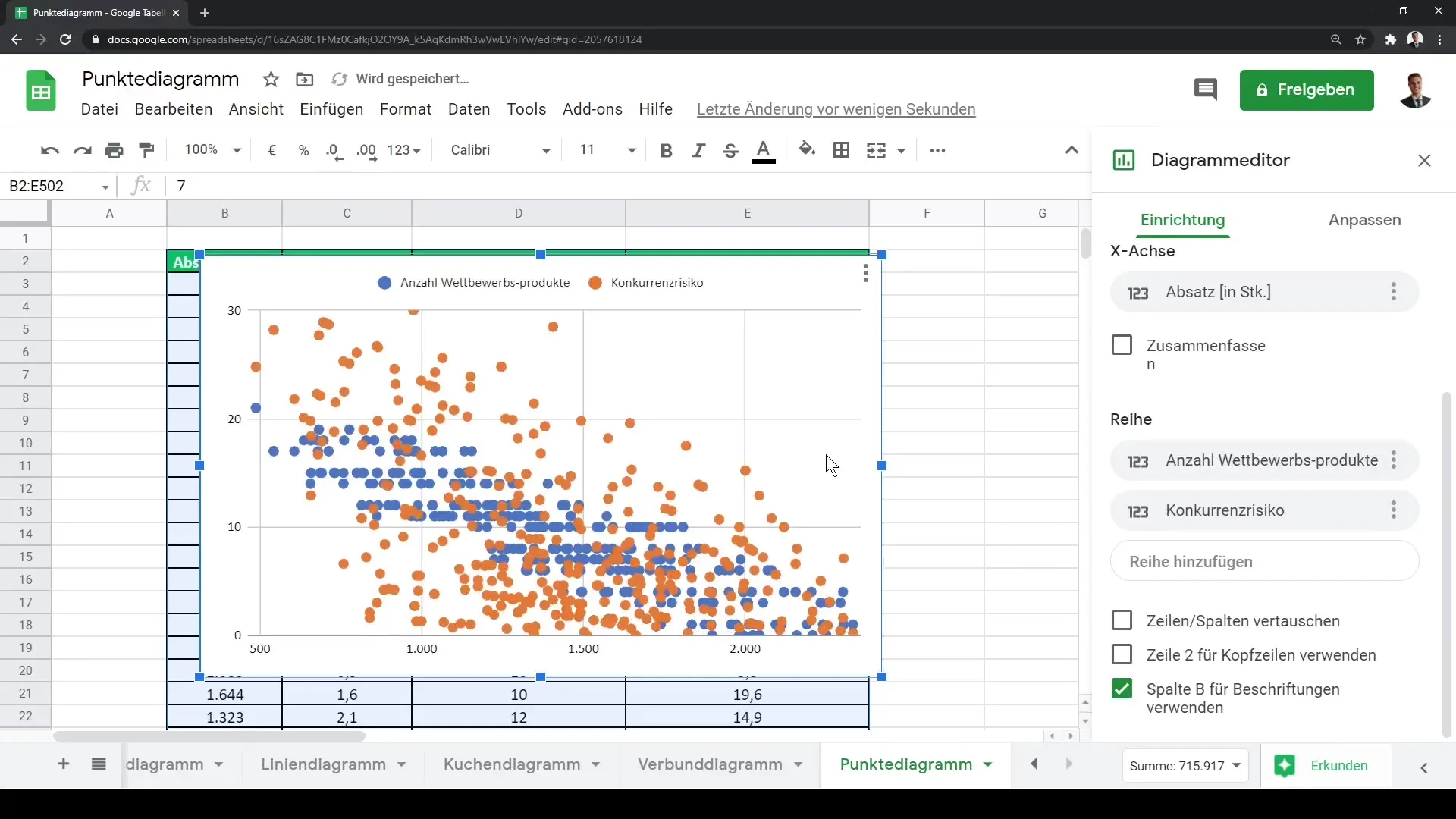Click the redo arrow in toolbar
Image resolution: width=1456 pixels, height=819 pixels.
(x=82, y=150)
